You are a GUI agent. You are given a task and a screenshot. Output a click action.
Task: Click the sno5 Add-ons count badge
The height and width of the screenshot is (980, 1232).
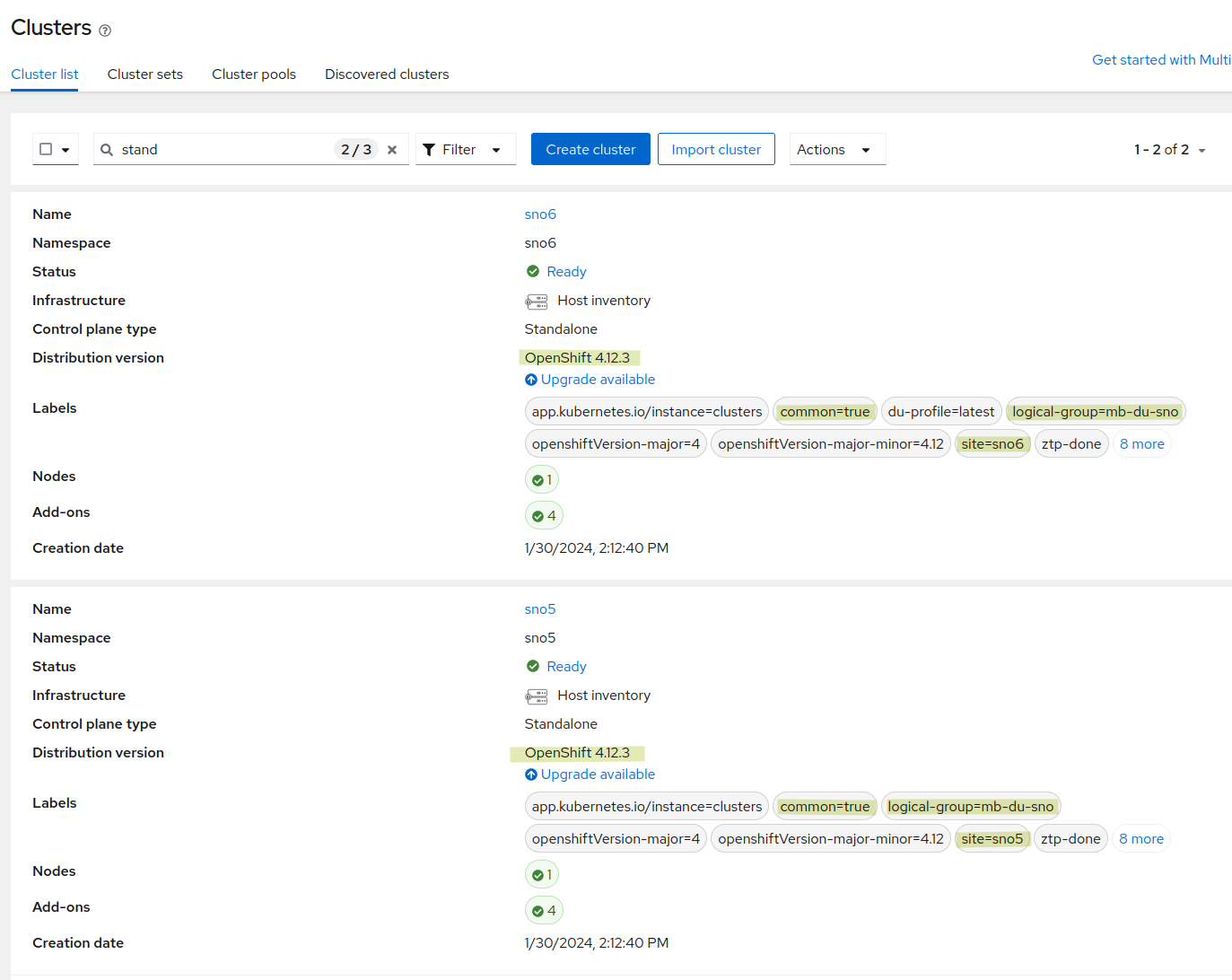coord(544,910)
